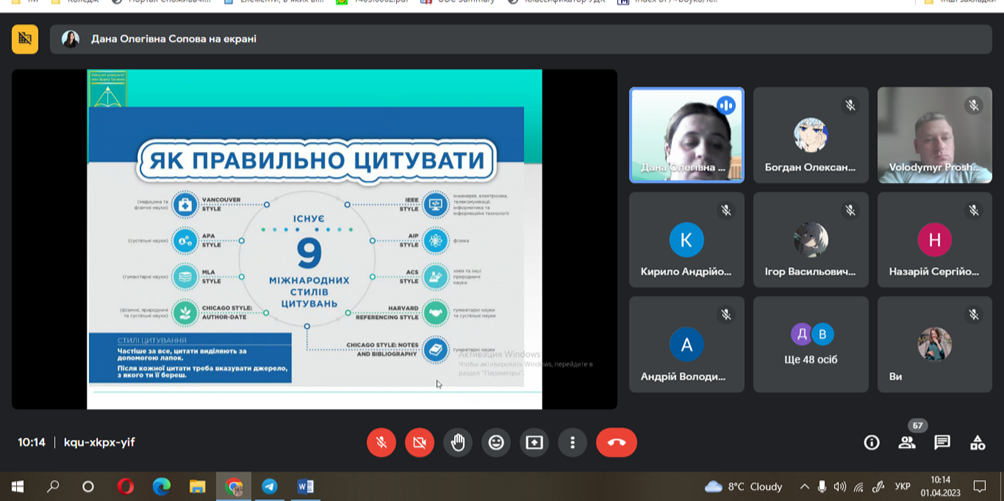Open the more options three-dot menu
Screen dimensions: 1004x501
[572, 442]
